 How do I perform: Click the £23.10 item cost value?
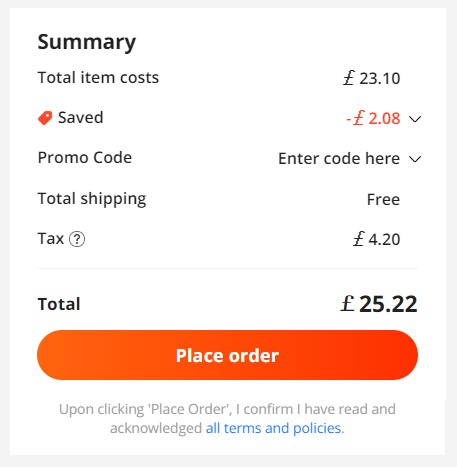click(372, 78)
